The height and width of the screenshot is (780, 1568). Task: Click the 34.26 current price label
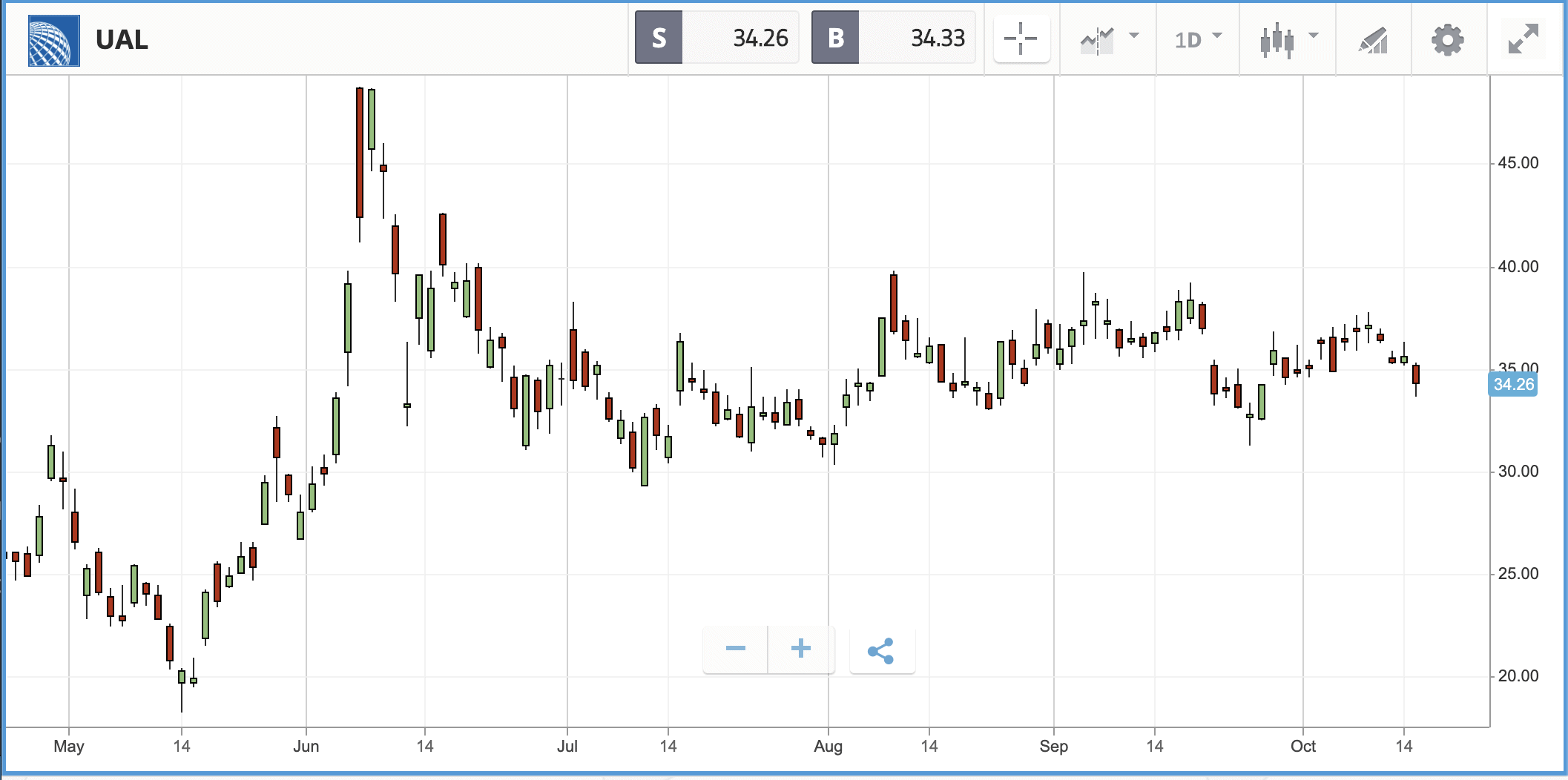[x=1513, y=384]
